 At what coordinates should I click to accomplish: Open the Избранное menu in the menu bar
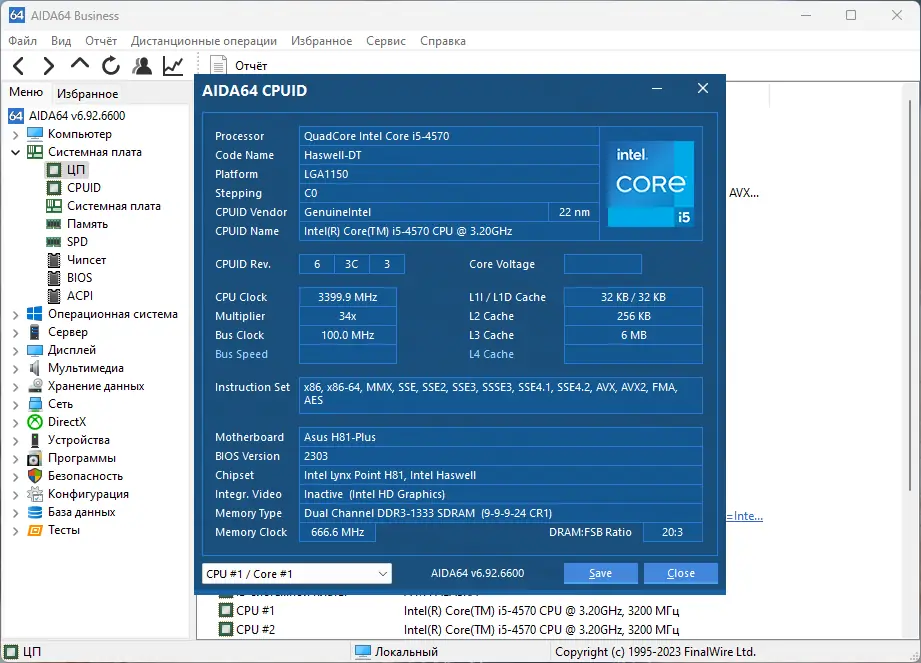321,41
